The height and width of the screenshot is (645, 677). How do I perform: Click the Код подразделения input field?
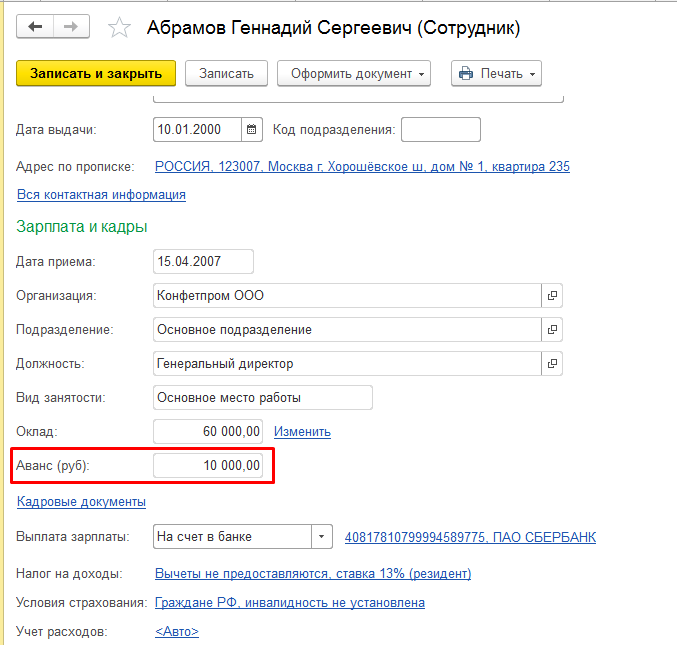[440, 130]
